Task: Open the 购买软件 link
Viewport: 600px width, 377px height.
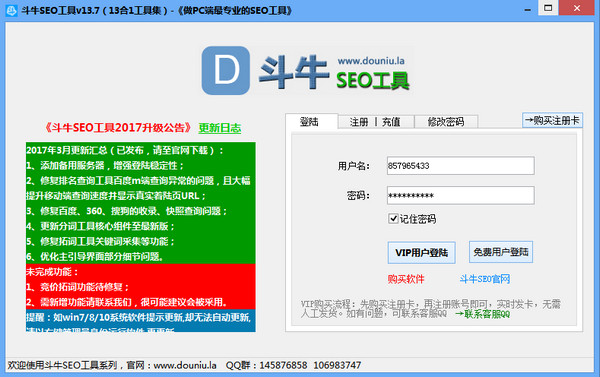Action: 406,279
